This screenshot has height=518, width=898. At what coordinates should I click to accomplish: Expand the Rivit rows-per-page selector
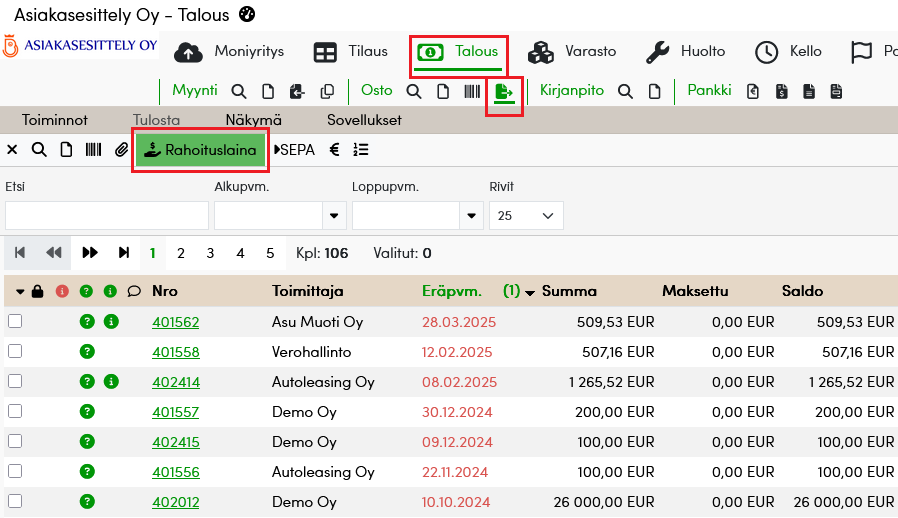[526, 216]
